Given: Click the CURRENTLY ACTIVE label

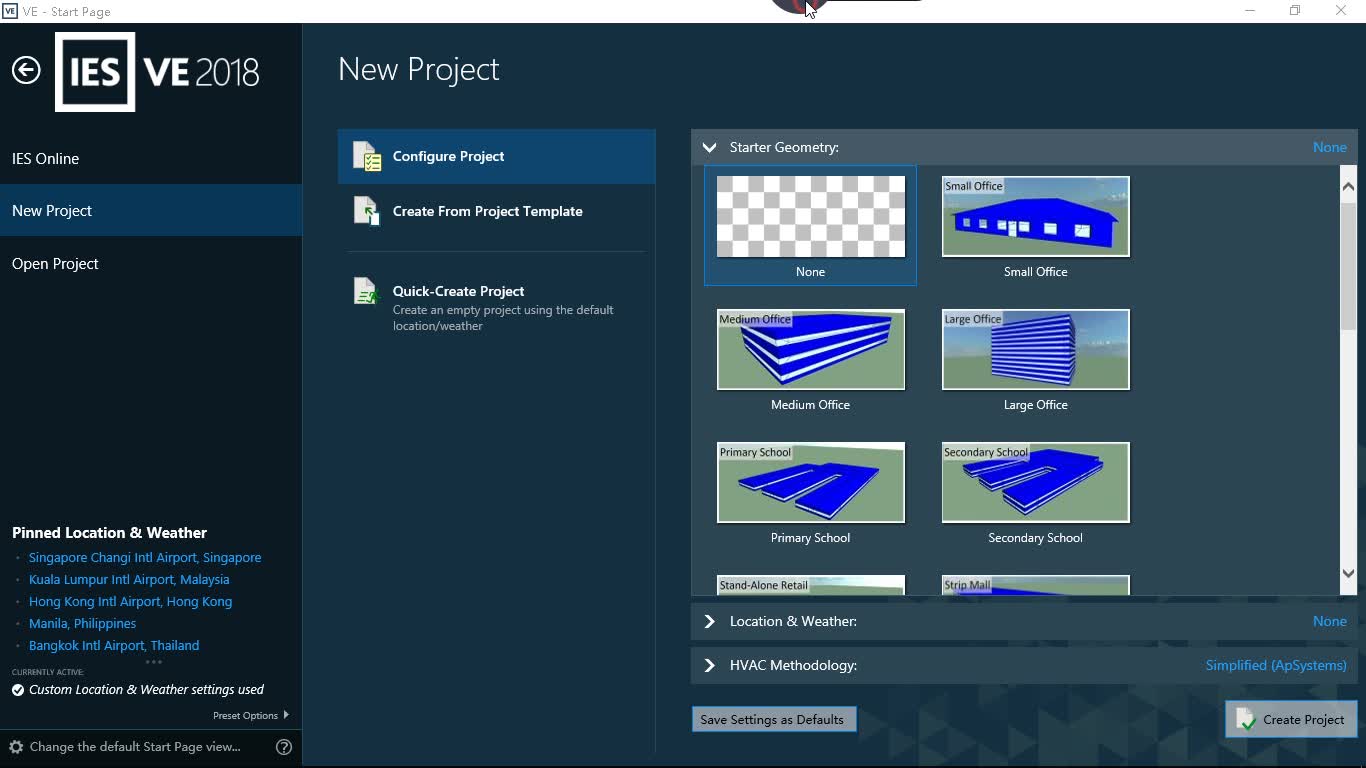Looking at the screenshot, I should [48, 672].
